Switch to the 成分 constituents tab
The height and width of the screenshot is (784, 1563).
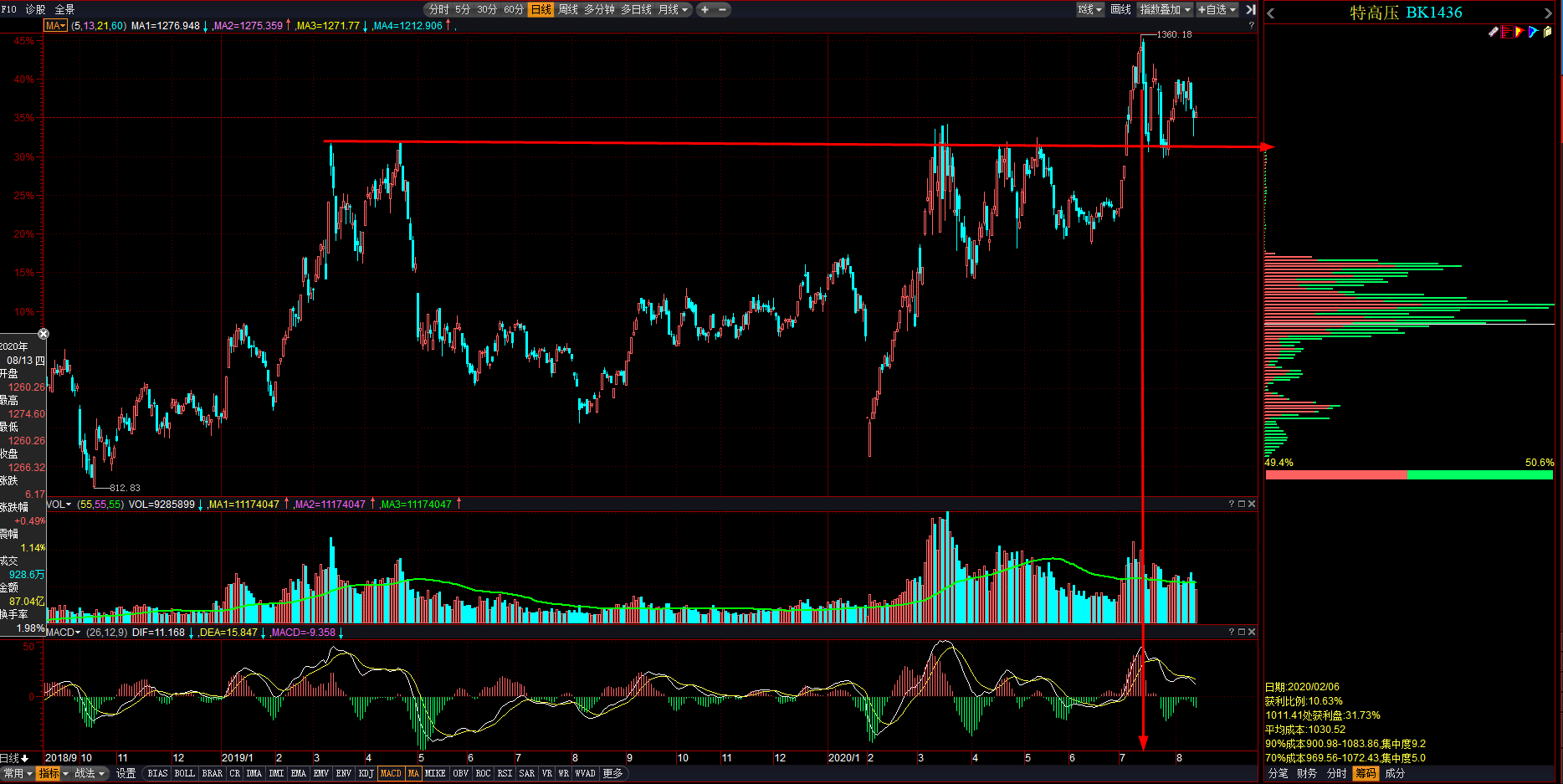tap(1395, 773)
